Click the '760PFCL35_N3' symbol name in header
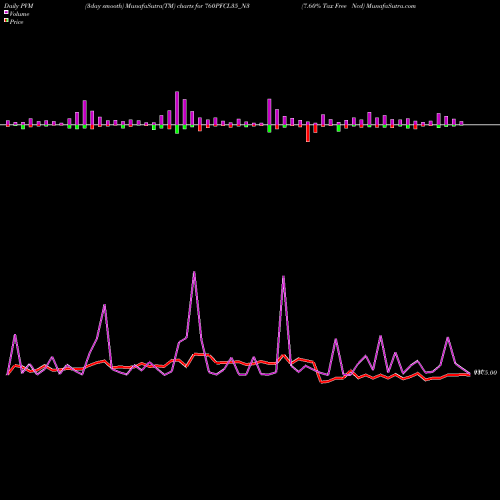The width and height of the screenshot is (500, 500). coord(227,6)
